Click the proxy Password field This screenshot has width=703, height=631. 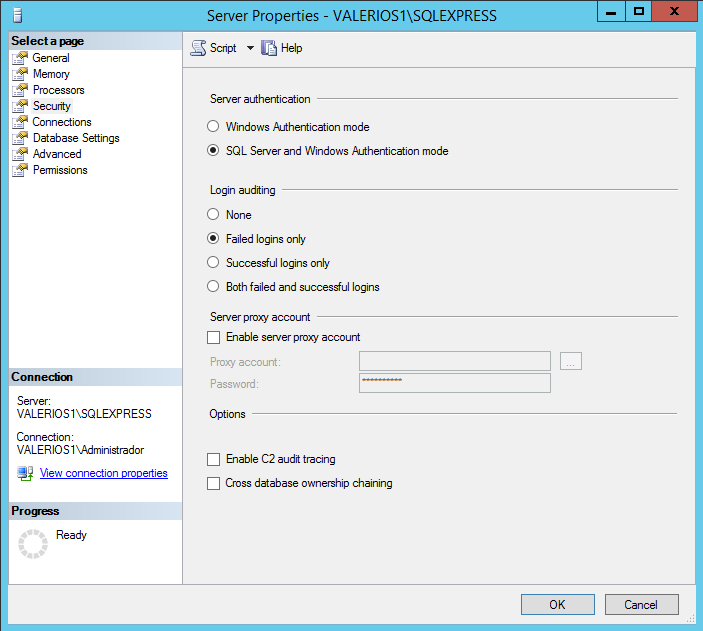click(455, 383)
